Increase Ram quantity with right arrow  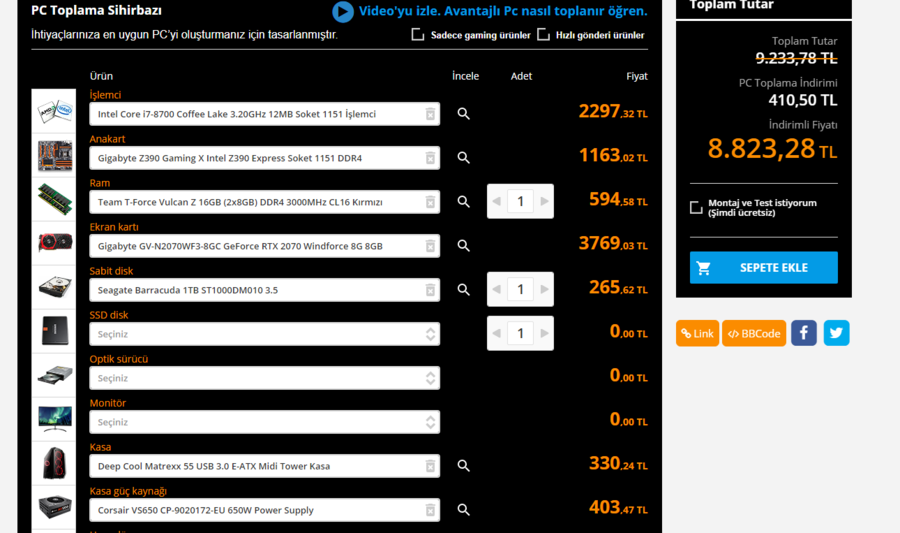coord(544,201)
